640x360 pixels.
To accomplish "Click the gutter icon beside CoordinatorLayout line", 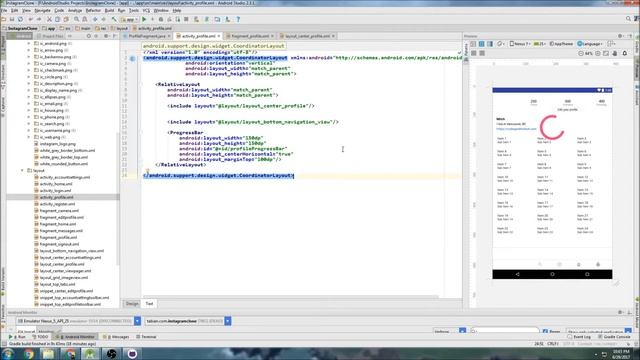I will pos(133,58).
